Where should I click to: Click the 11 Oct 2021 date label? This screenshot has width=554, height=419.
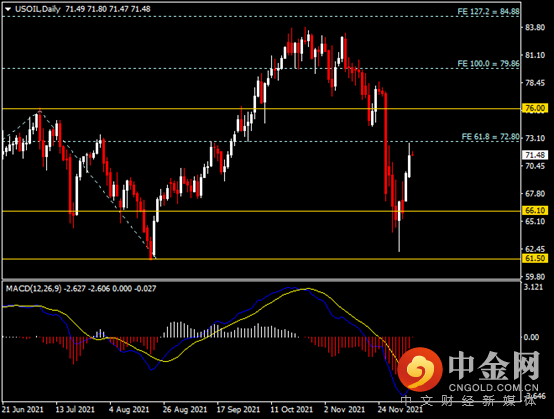292,409
